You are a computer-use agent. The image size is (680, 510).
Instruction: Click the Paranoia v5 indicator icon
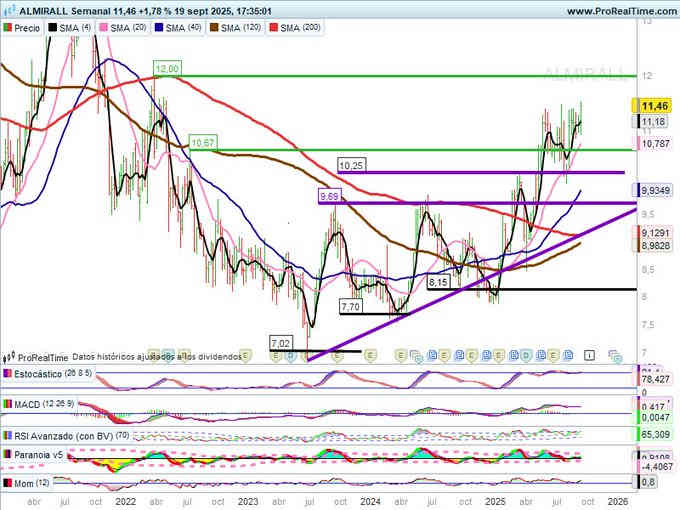7,455
